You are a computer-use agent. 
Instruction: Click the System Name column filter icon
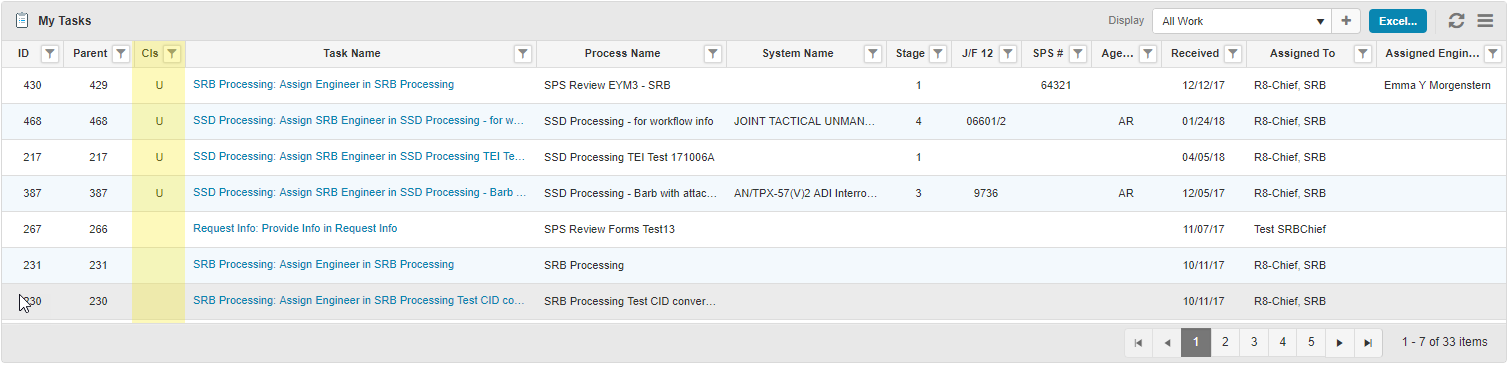[872, 54]
